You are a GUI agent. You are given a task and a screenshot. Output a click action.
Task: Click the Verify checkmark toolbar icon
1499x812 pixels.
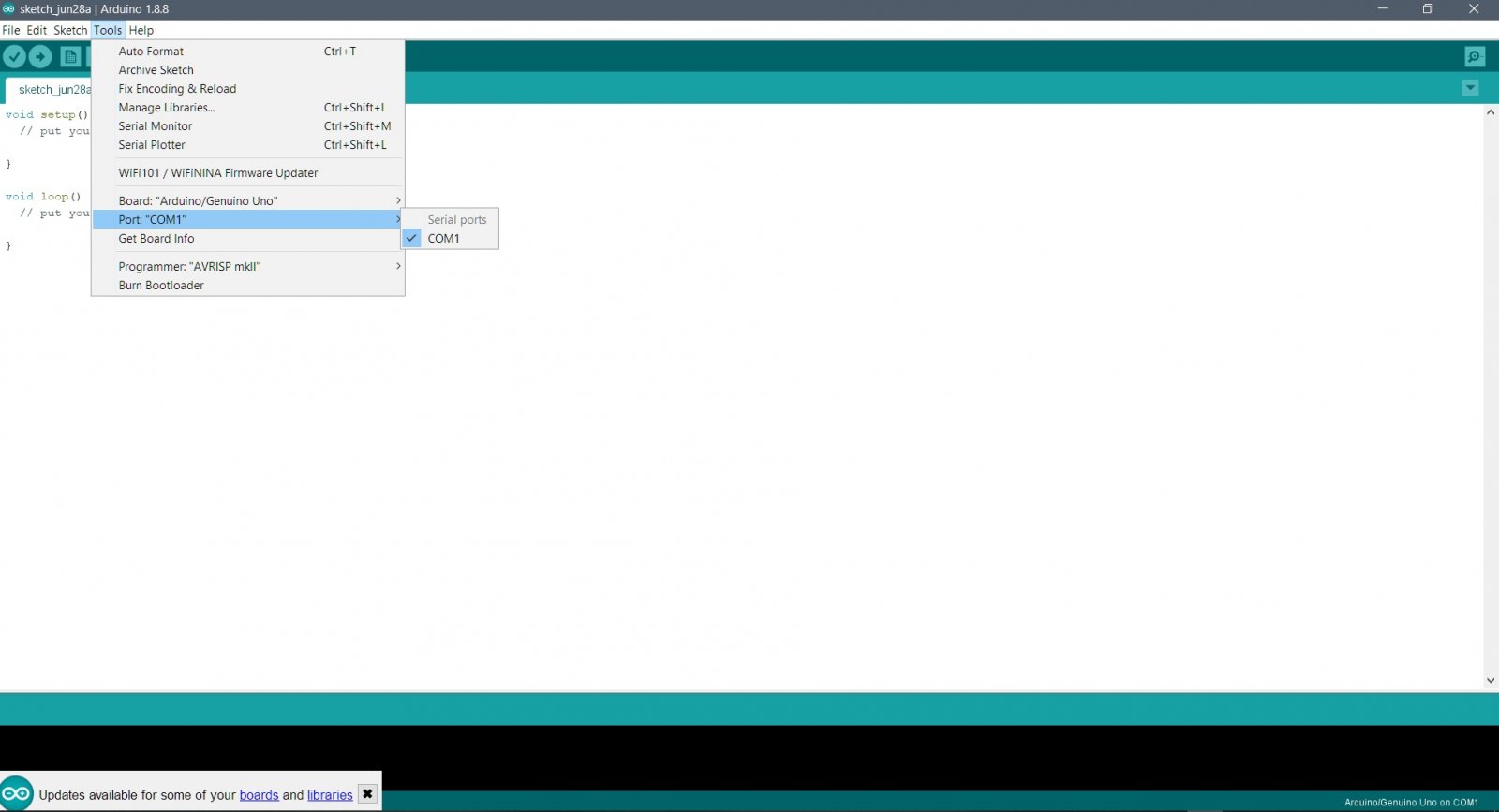[14, 57]
